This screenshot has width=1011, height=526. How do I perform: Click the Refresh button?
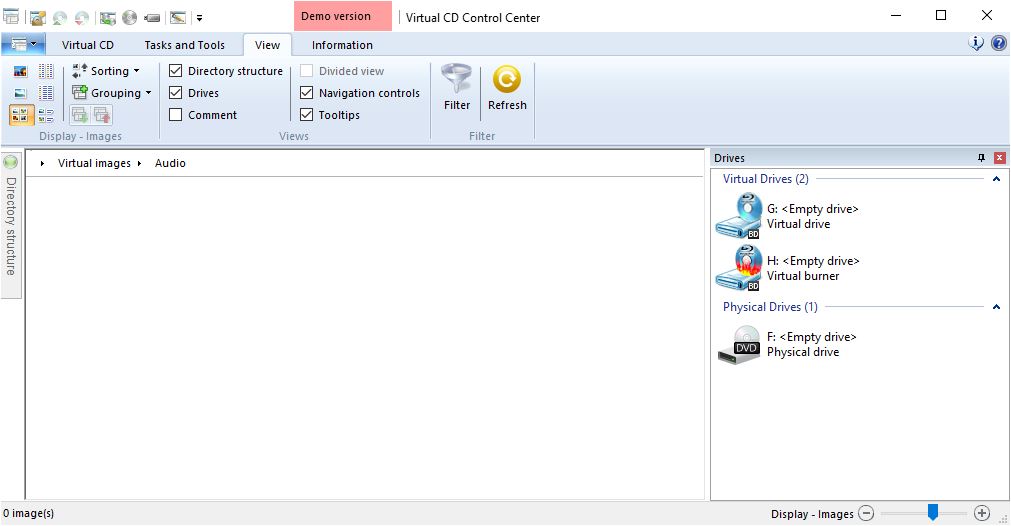point(507,88)
